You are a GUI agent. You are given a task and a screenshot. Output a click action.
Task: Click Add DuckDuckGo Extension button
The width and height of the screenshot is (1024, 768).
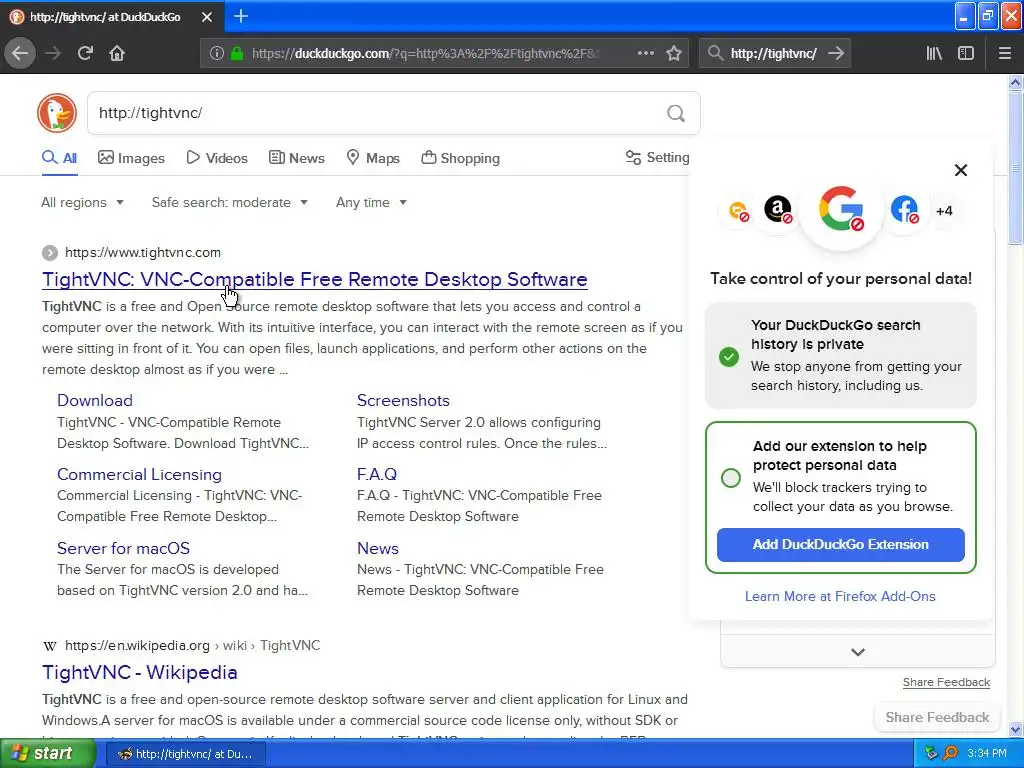click(840, 545)
